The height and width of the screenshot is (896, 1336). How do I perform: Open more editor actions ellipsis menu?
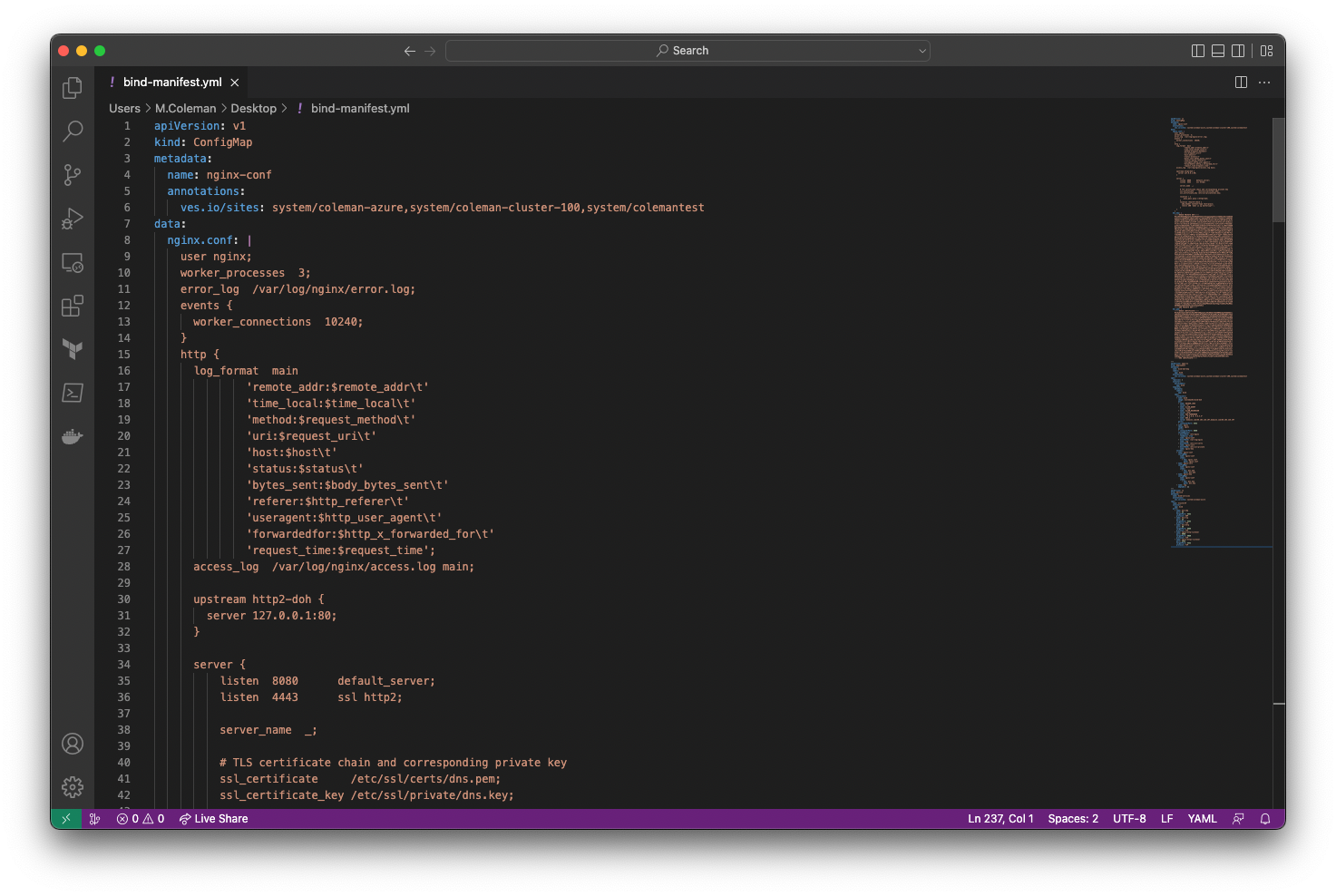pos(1264,83)
